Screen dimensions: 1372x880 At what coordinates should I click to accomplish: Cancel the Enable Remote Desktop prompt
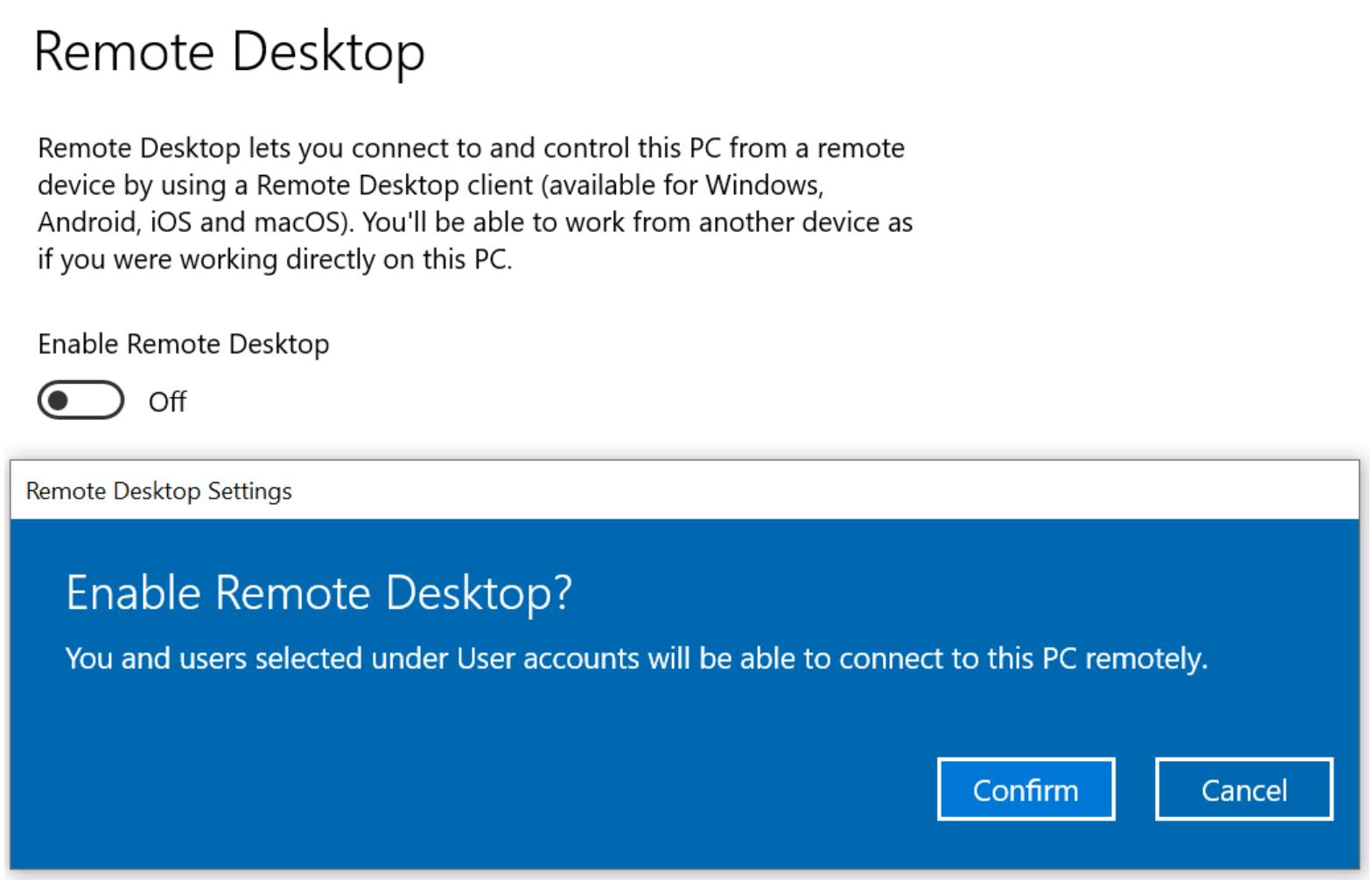(x=1243, y=790)
